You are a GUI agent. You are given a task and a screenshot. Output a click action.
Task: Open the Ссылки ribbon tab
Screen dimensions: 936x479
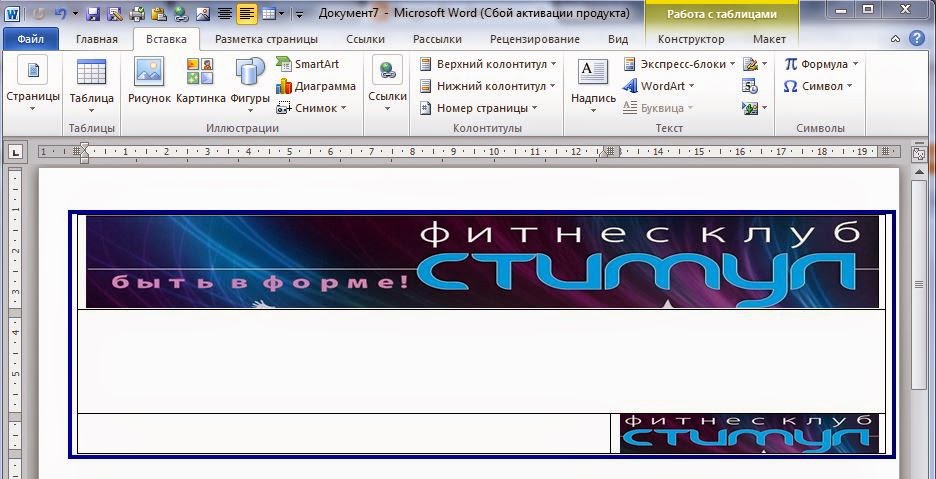365,39
